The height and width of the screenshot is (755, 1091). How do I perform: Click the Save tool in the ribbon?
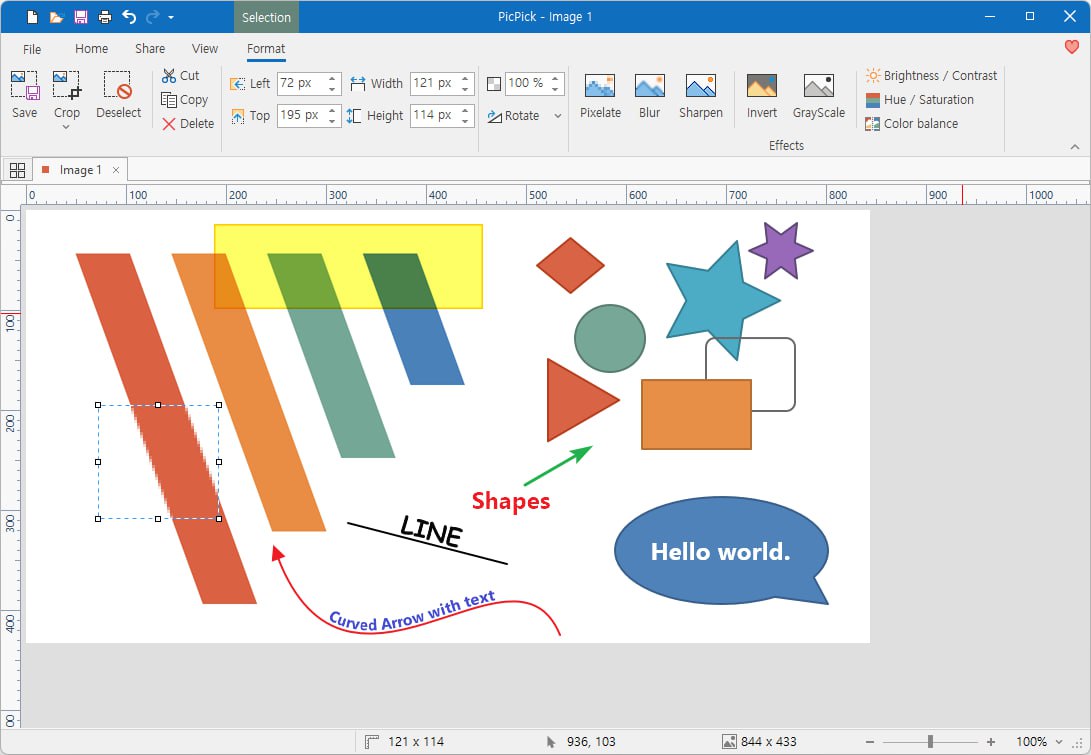coord(23,95)
